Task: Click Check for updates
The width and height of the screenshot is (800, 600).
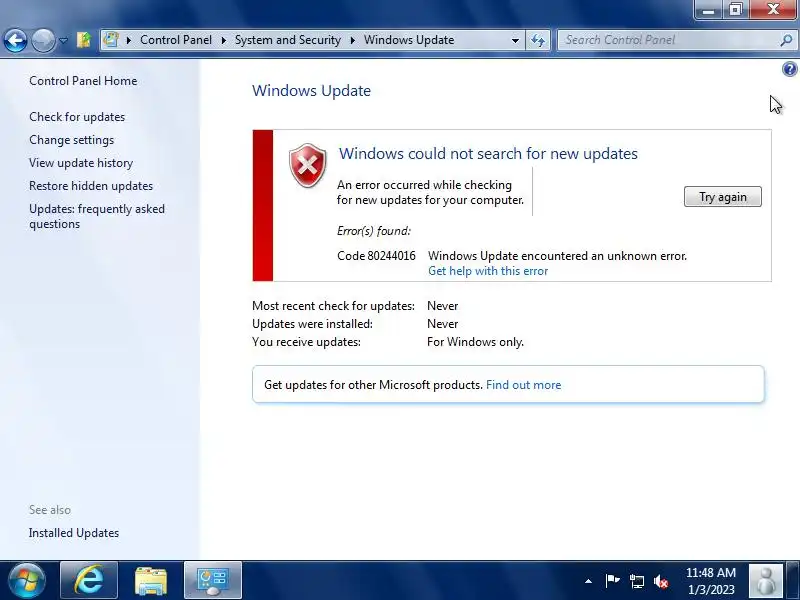Action: coord(77,117)
